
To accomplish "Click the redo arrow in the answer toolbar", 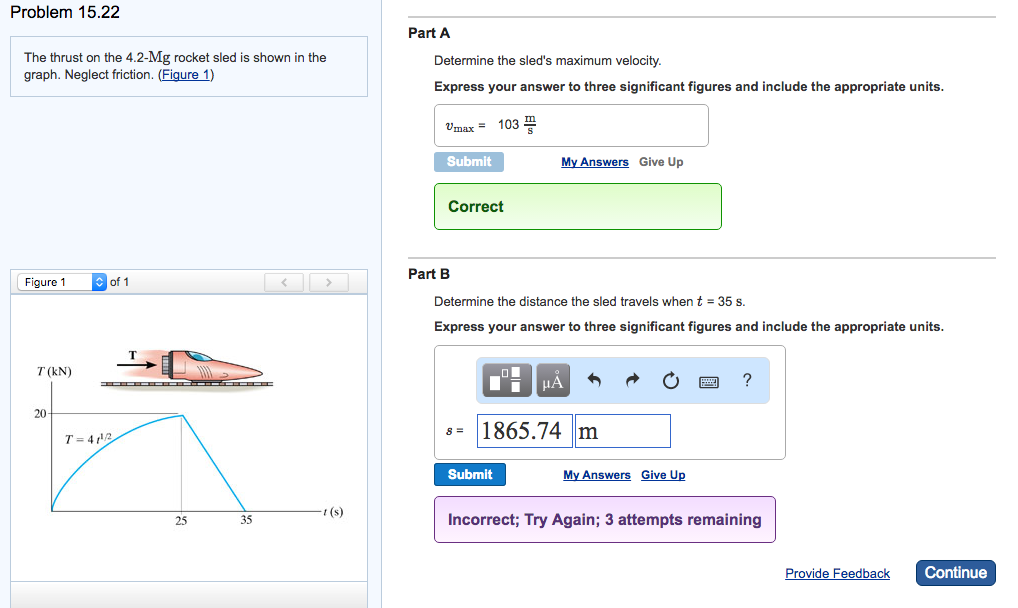I will coord(633,380).
